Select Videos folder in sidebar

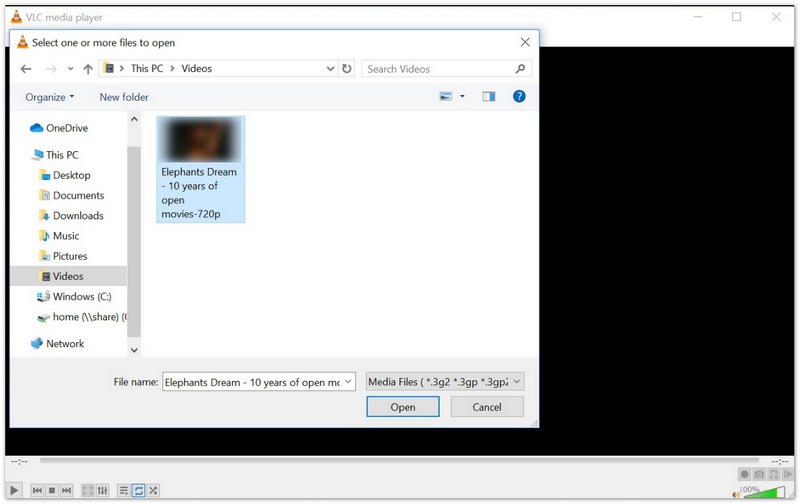pyautogui.click(x=68, y=276)
